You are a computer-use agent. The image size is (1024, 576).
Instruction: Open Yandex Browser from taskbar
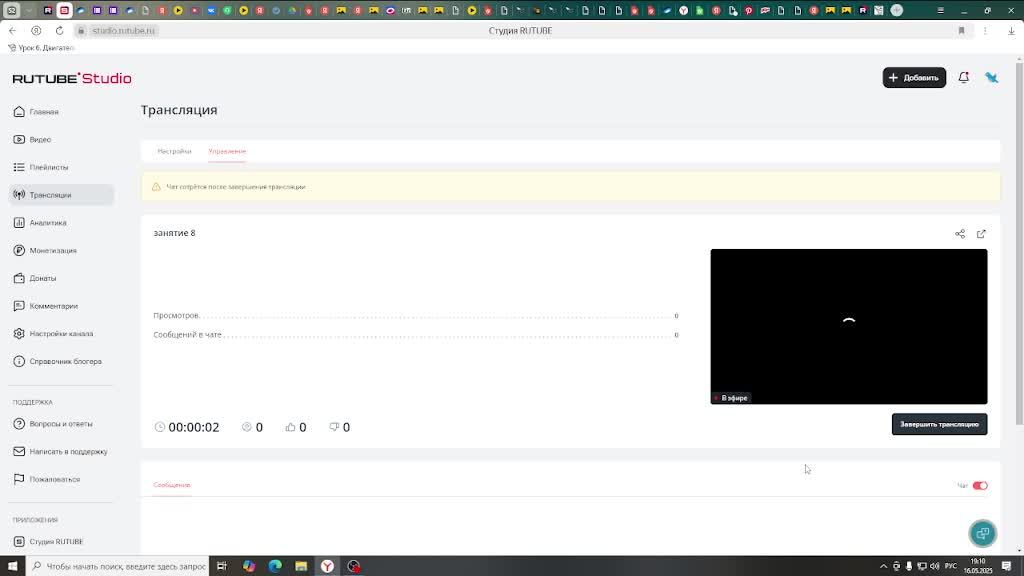(x=327, y=566)
